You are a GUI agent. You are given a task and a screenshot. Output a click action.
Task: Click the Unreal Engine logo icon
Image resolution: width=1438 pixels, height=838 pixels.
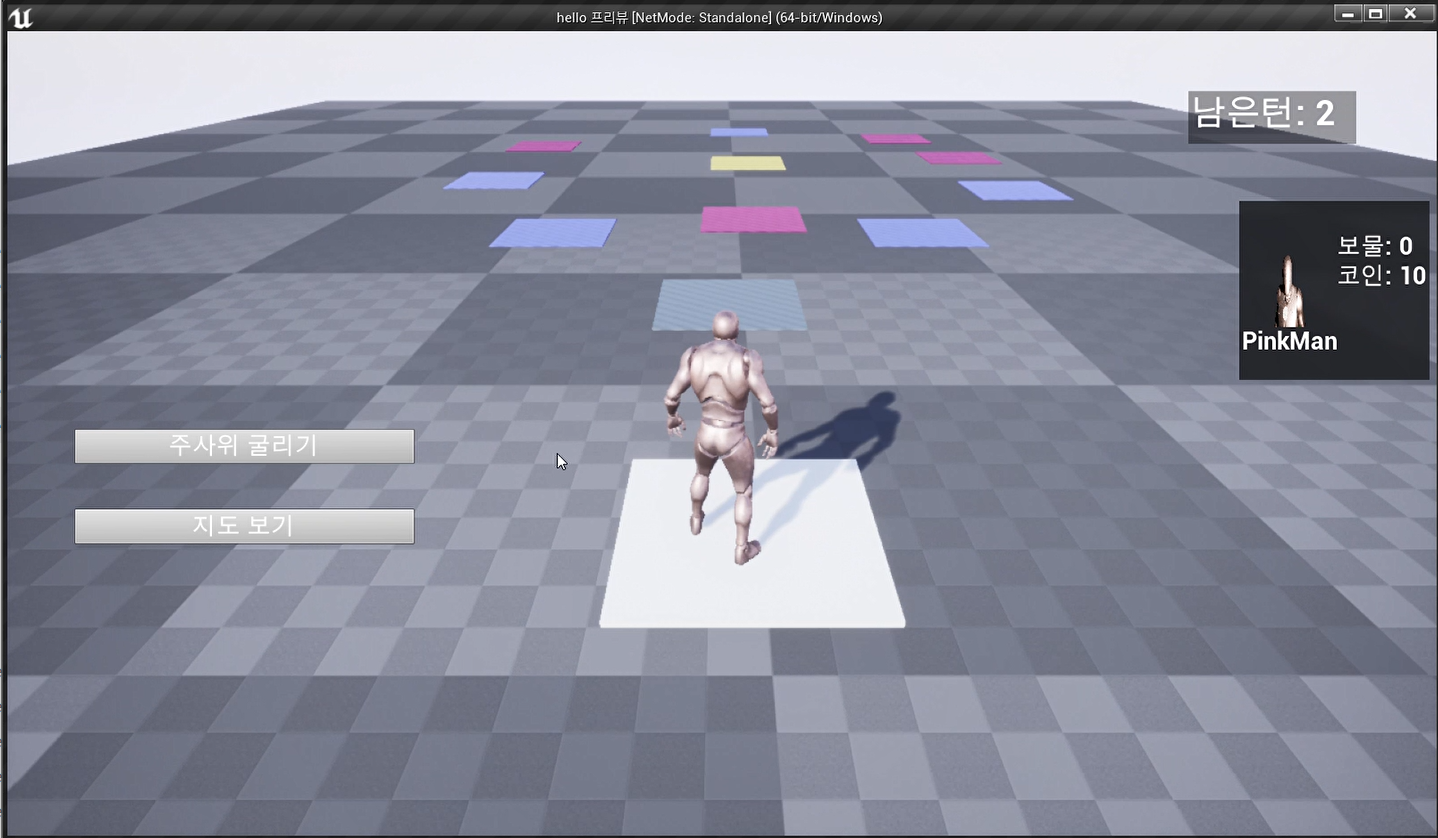click(x=20, y=16)
